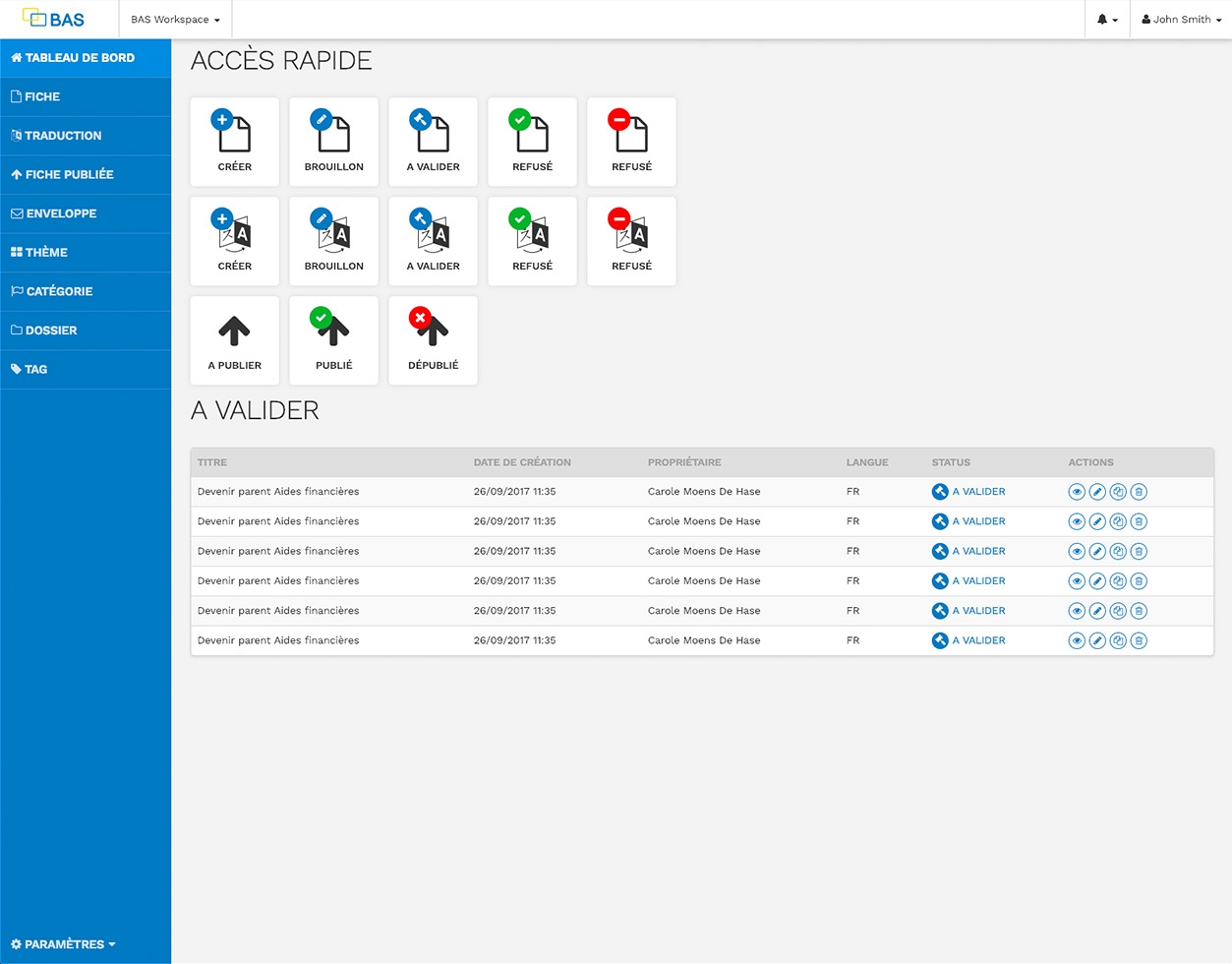Click the A VALIDER status link in first row
This screenshot has height=964, width=1232.
pos(968,492)
